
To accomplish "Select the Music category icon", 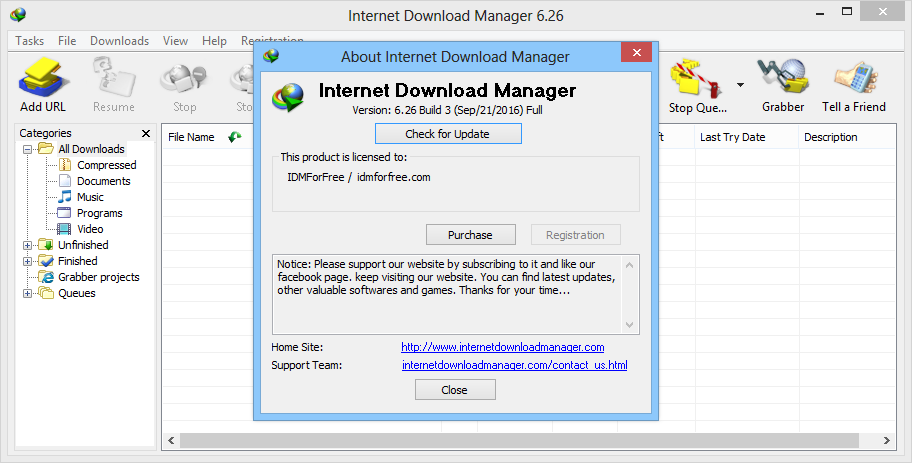I will (65, 197).
